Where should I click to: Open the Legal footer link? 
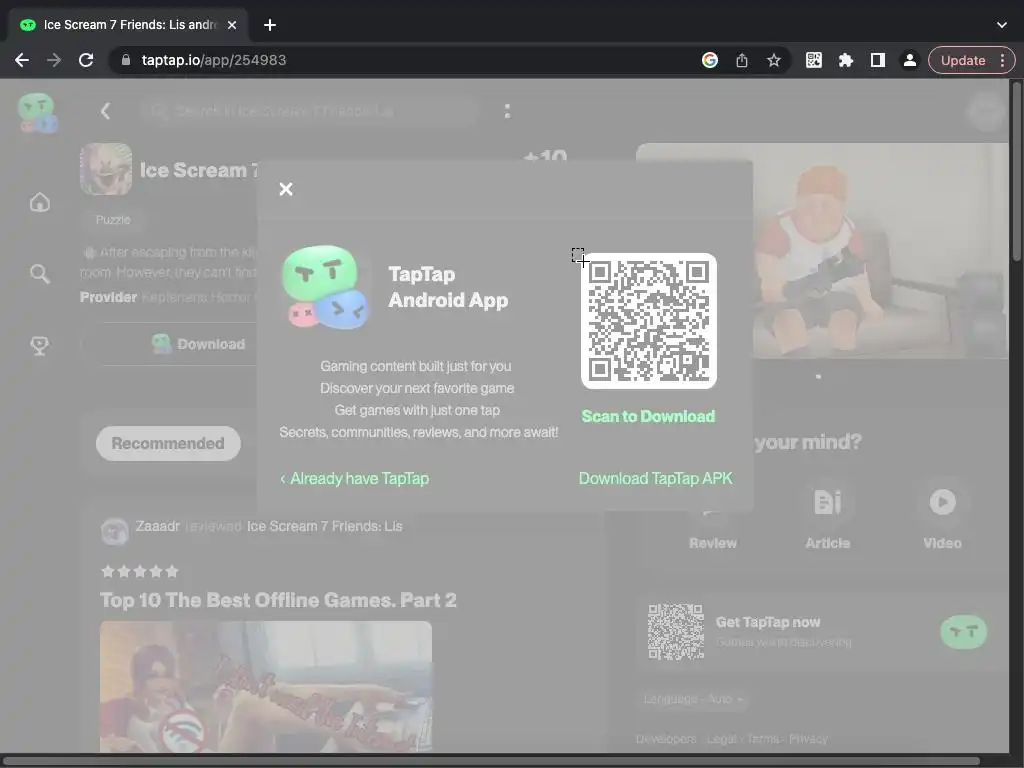pos(722,739)
